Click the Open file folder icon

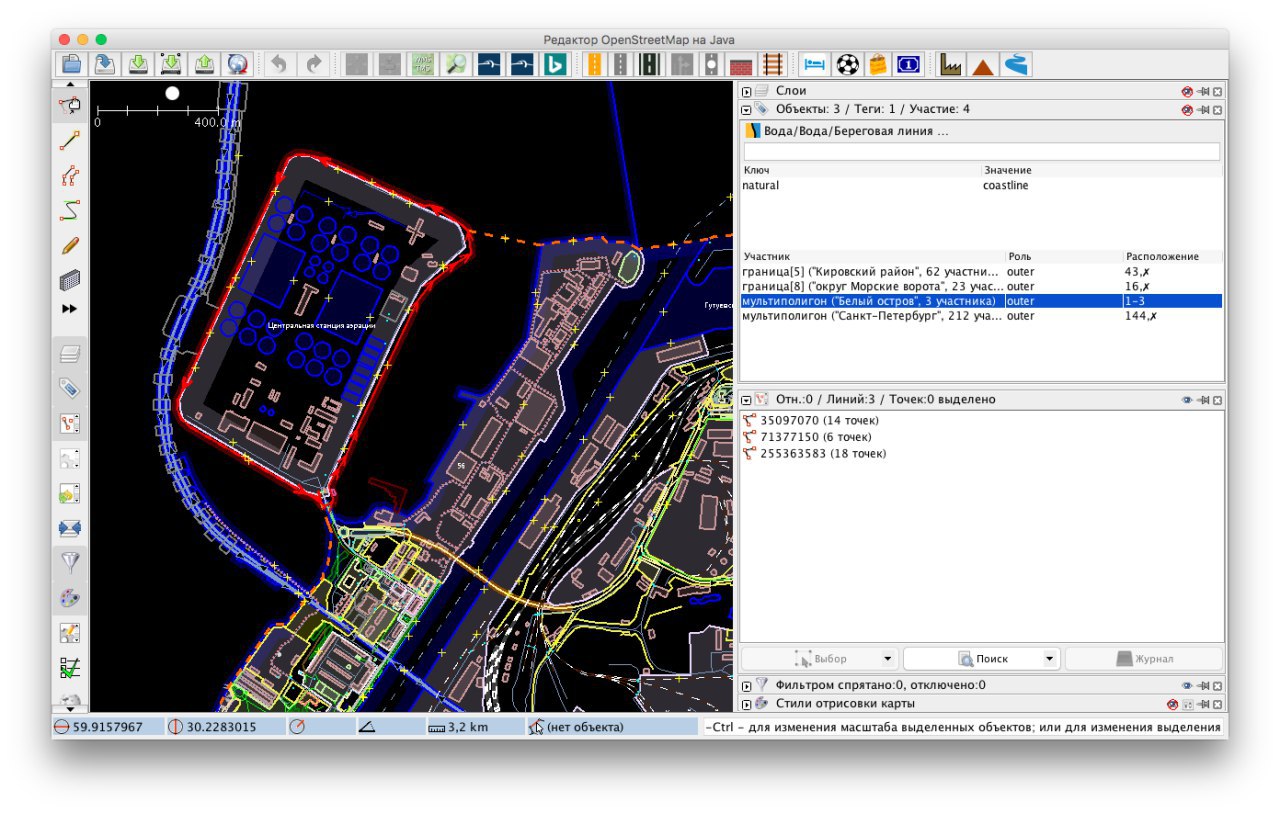pyautogui.click(x=71, y=64)
